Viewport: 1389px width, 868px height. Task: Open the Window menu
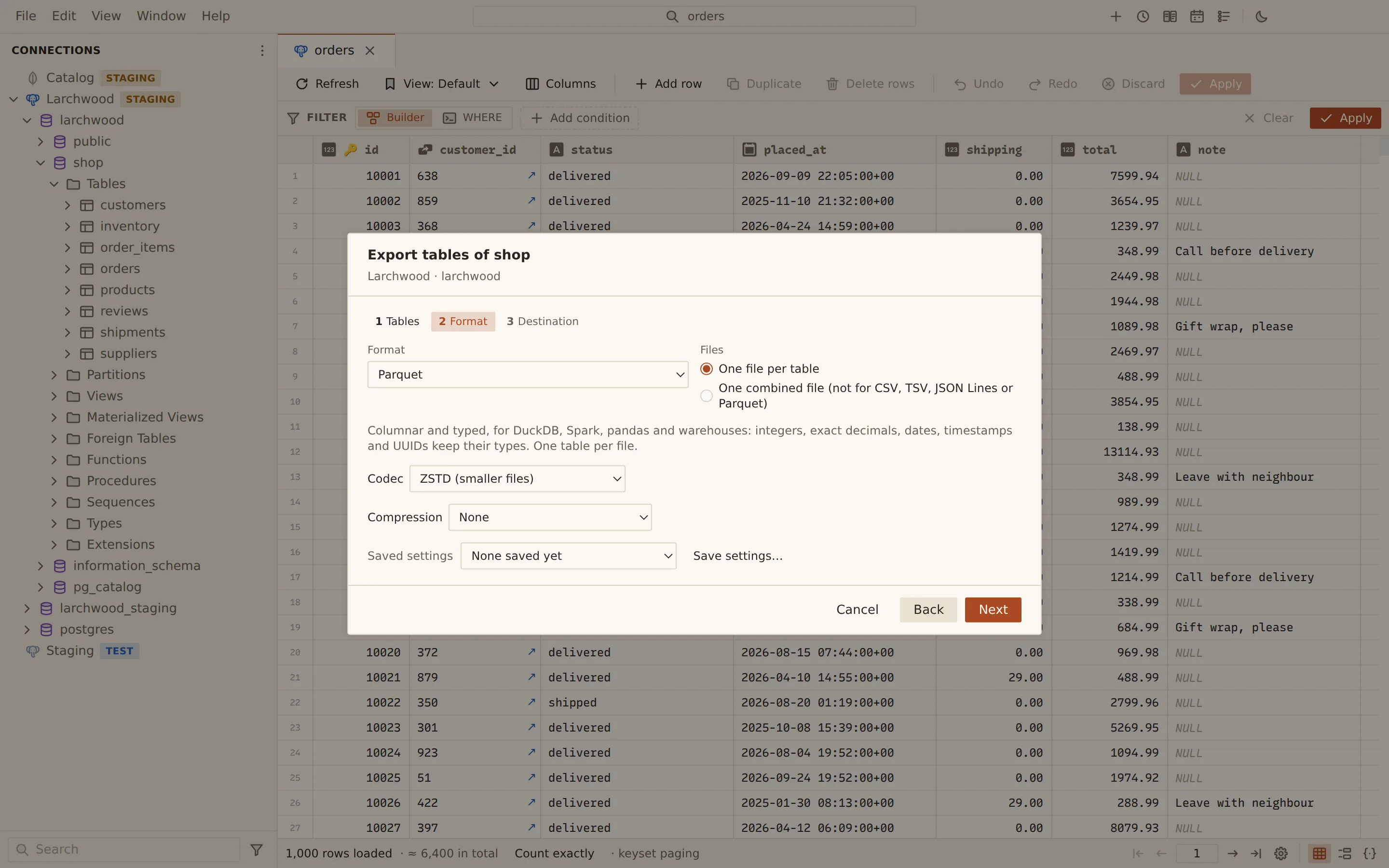pyautogui.click(x=161, y=16)
